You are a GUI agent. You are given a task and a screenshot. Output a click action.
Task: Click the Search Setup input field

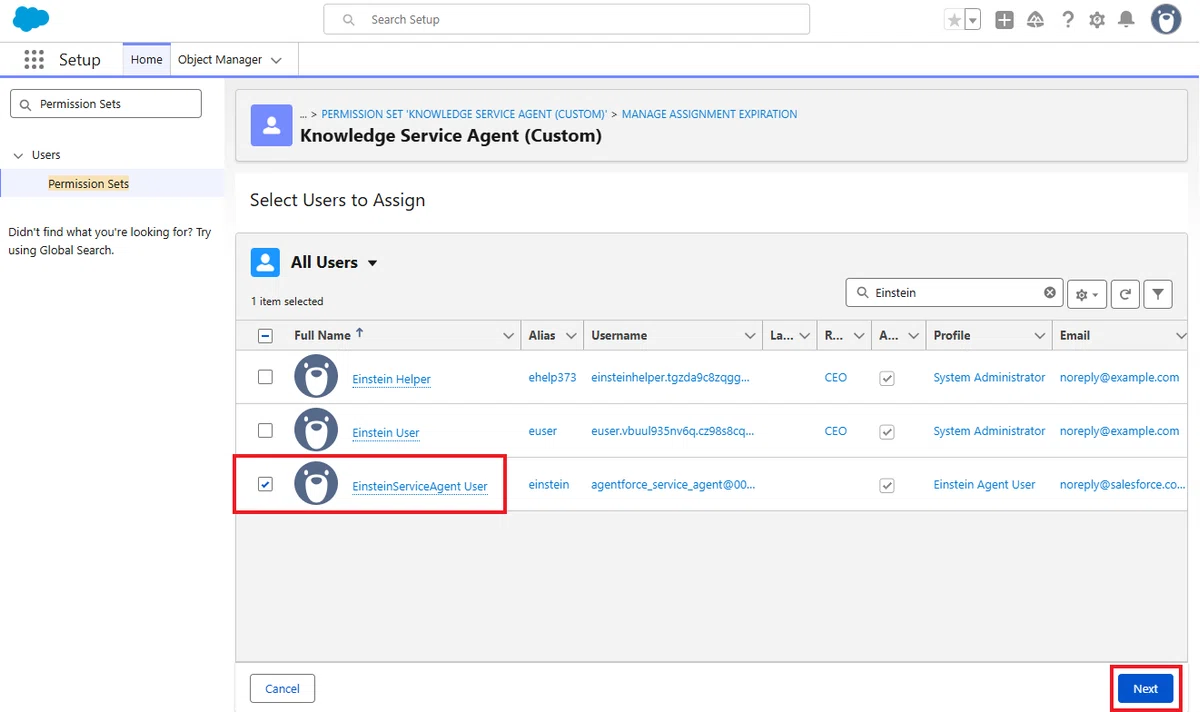point(567,20)
